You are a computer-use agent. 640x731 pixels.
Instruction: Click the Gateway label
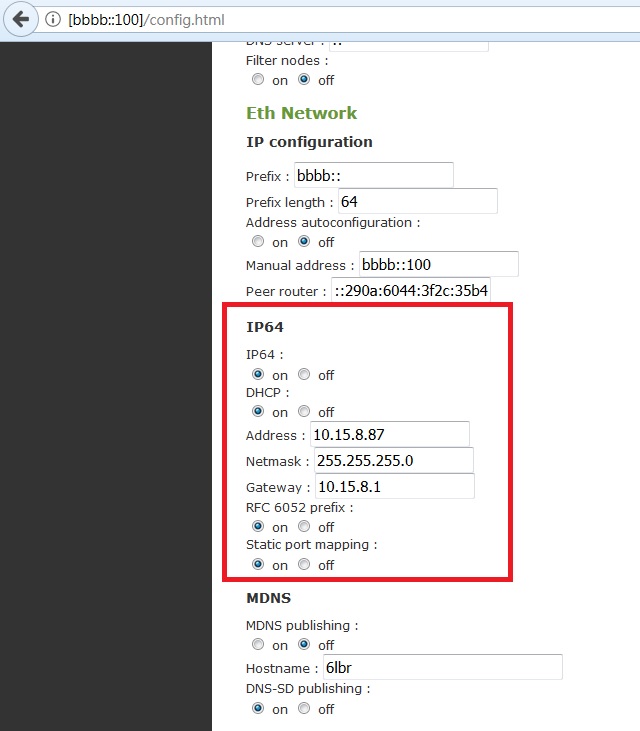pos(278,488)
